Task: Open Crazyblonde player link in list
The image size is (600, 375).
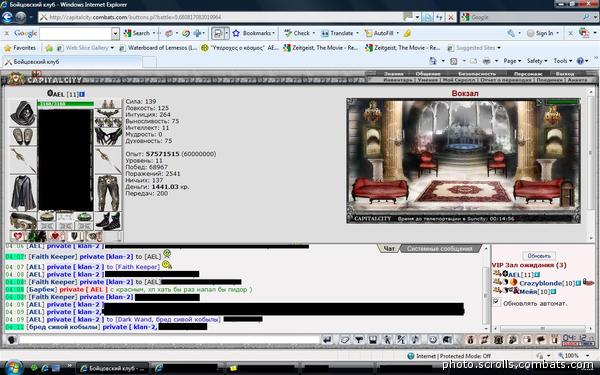Action: tap(541, 283)
